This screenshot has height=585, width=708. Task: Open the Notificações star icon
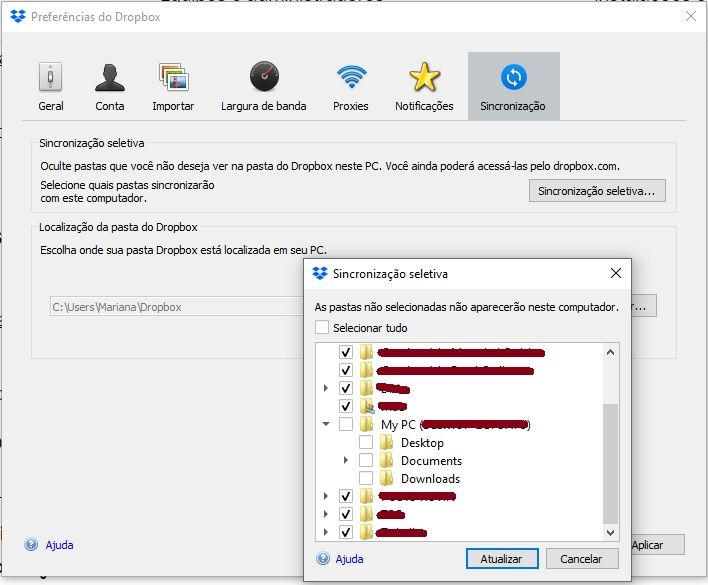(424, 77)
